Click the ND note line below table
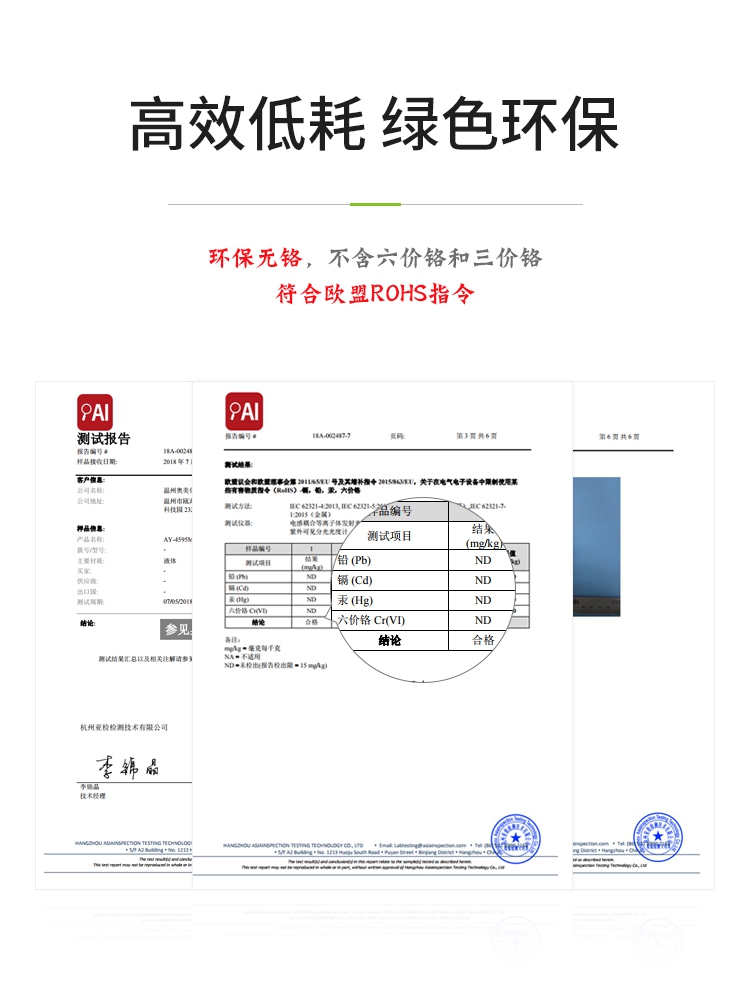This screenshot has width=750, height=990. click(x=276, y=665)
